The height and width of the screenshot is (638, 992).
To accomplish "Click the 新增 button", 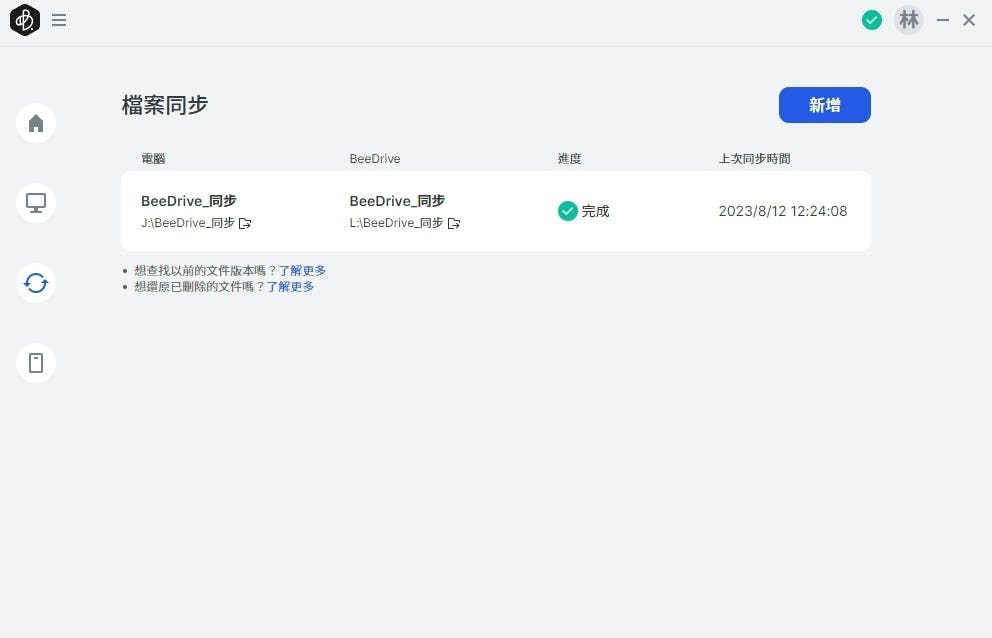I will [824, 105].
